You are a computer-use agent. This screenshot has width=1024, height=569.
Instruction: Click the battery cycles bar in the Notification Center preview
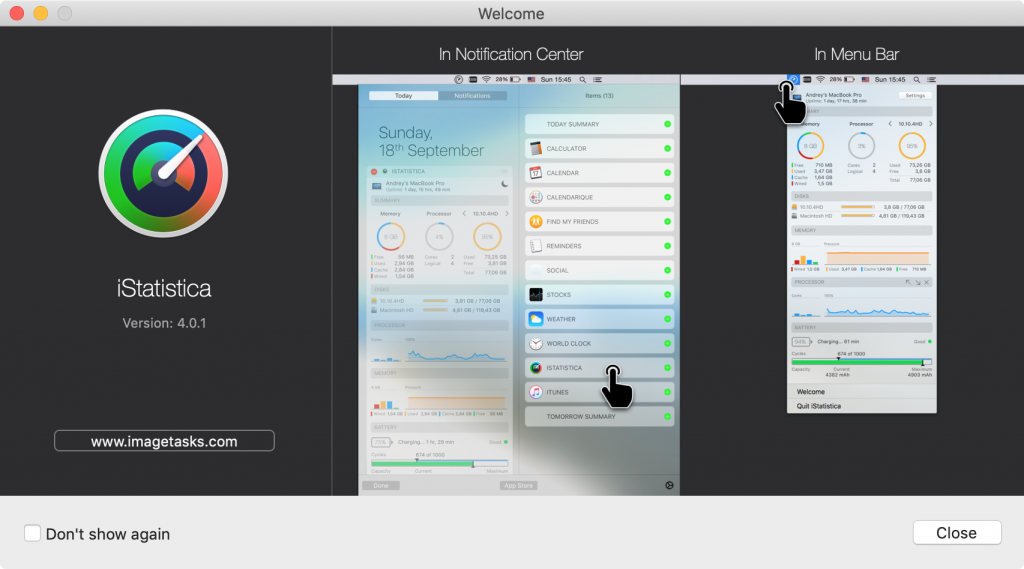439,463
